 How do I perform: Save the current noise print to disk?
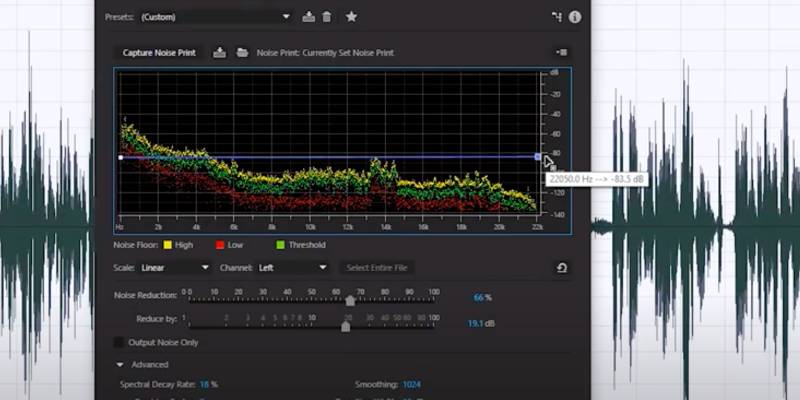[220, 52]
